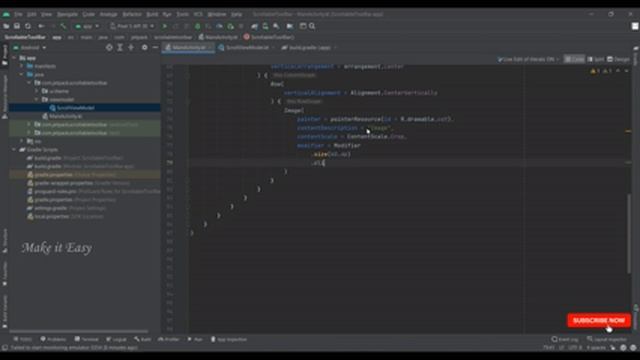
Task: Click the Sync/Reload toolbar icon
Action: click(28, 26)
